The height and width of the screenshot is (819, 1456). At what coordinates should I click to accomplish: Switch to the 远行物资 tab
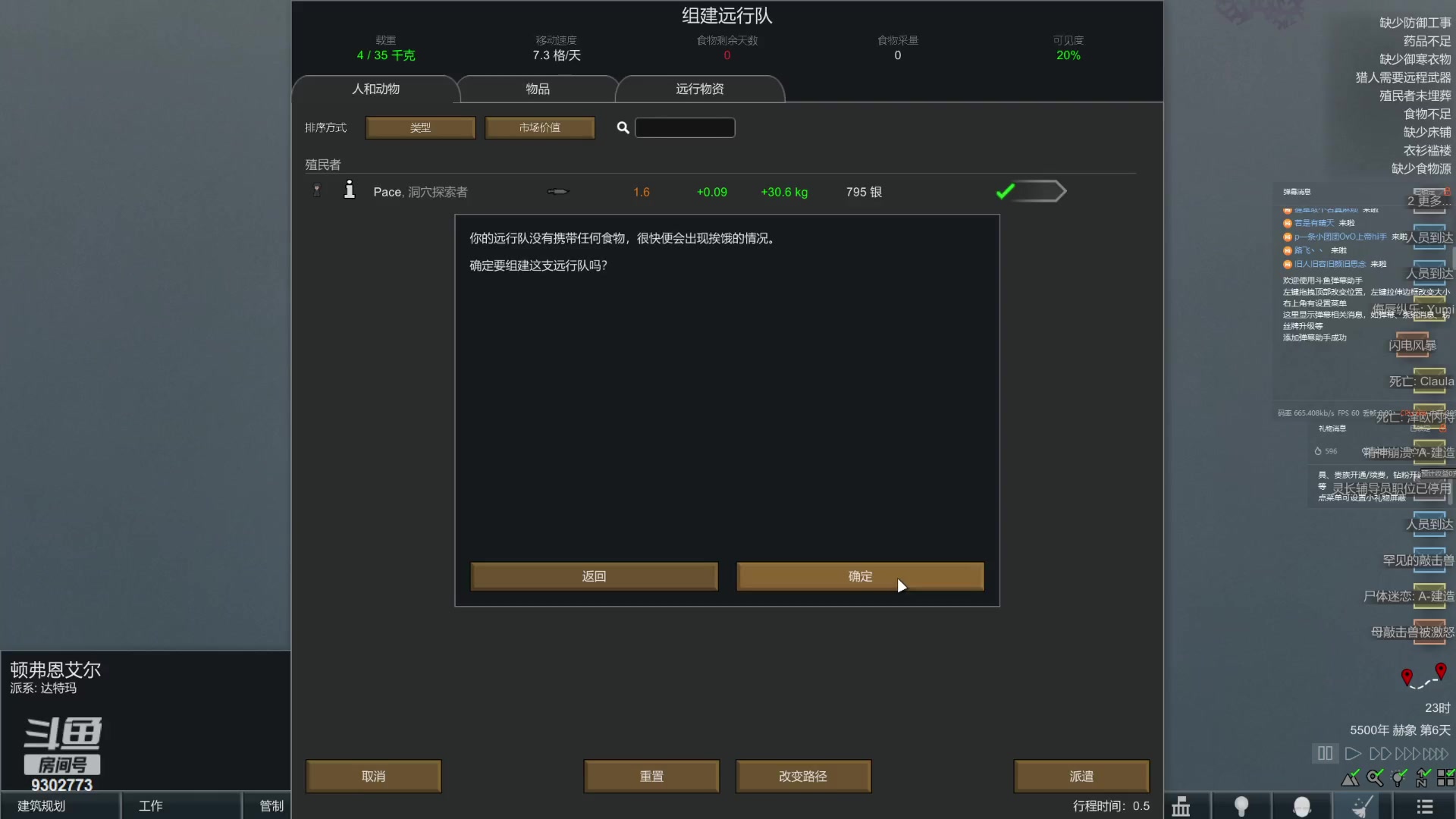[700, 89]
